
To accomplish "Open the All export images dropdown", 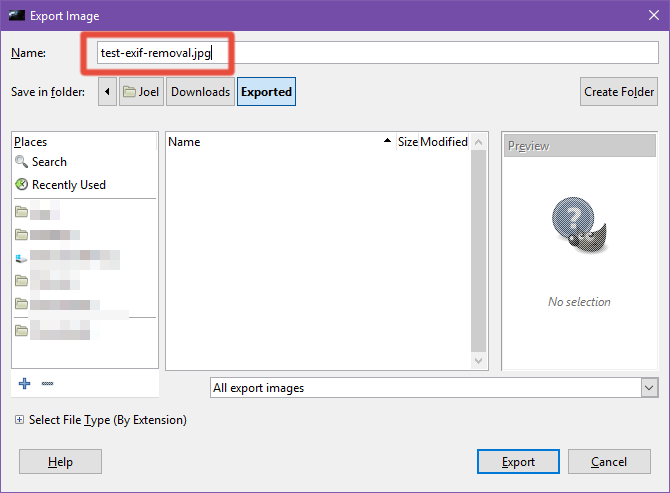I will coord(434,388).
